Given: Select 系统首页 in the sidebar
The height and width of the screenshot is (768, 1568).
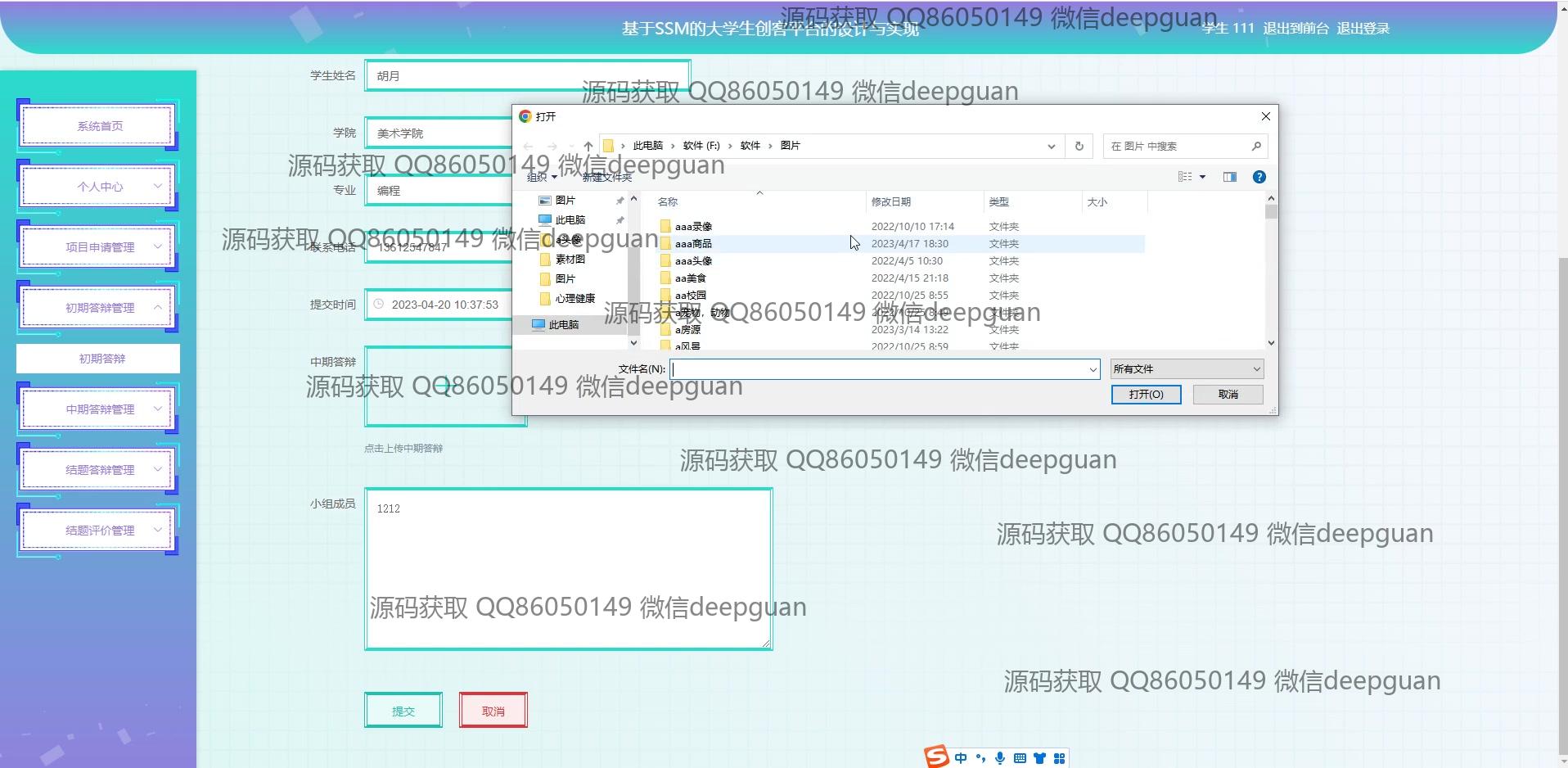Looking at the screenshot, I should [x=99, y=126].
